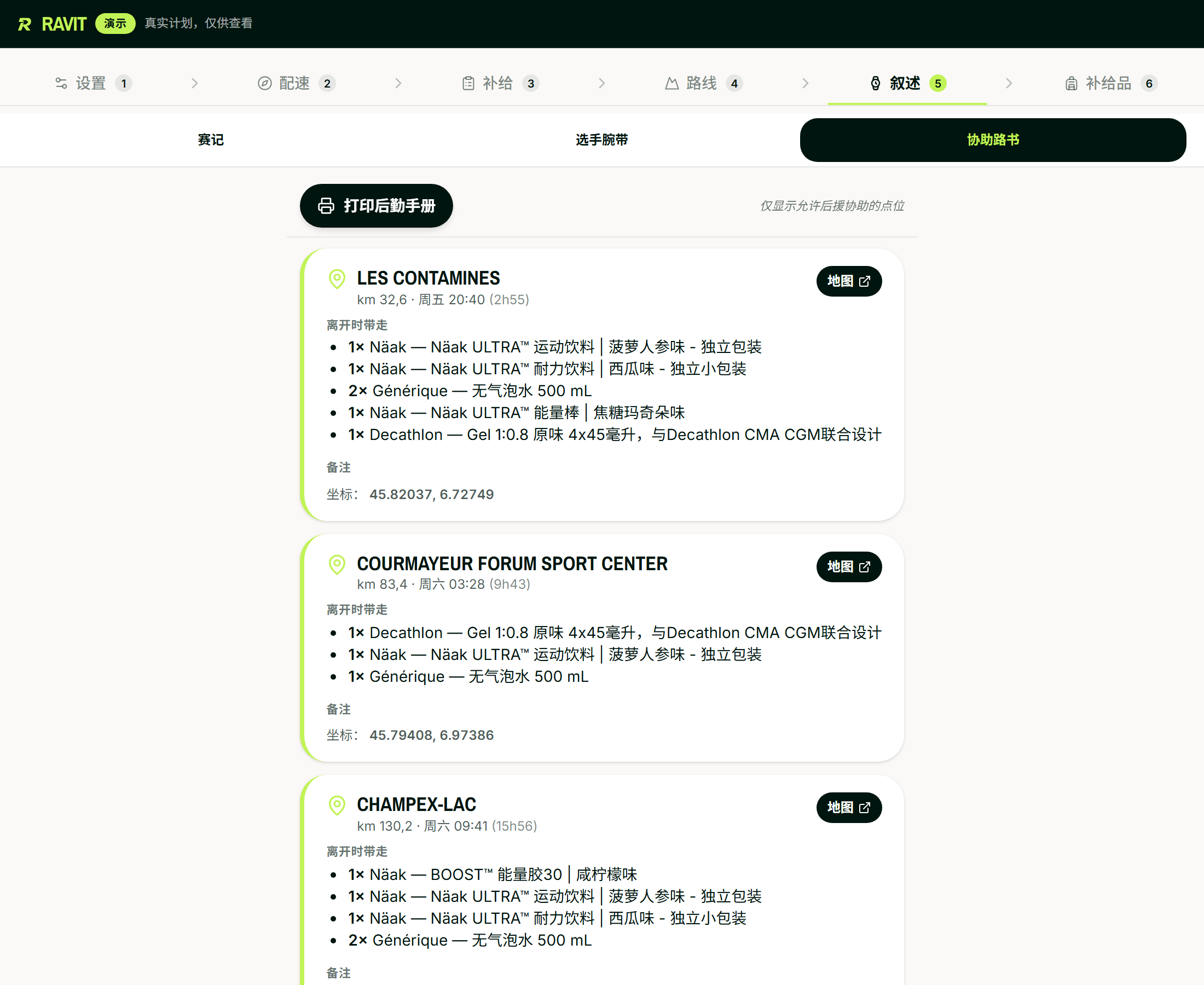1204x985 pixels.
Task: Click location pin icon for Les Contamines
Action: (337, 279)
